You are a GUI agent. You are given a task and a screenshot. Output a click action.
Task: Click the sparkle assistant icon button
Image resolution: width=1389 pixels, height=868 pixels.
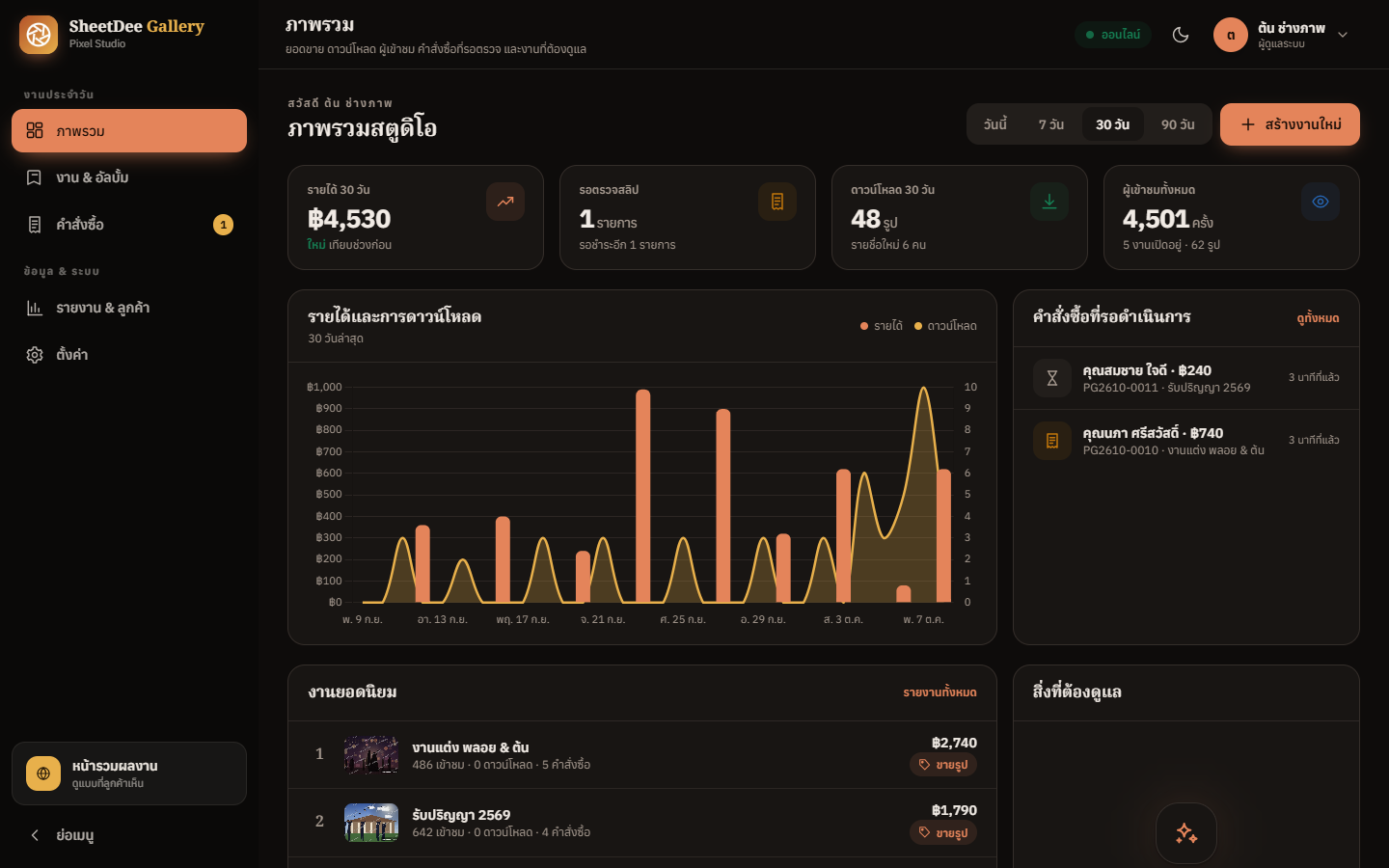pos(1186,833)
